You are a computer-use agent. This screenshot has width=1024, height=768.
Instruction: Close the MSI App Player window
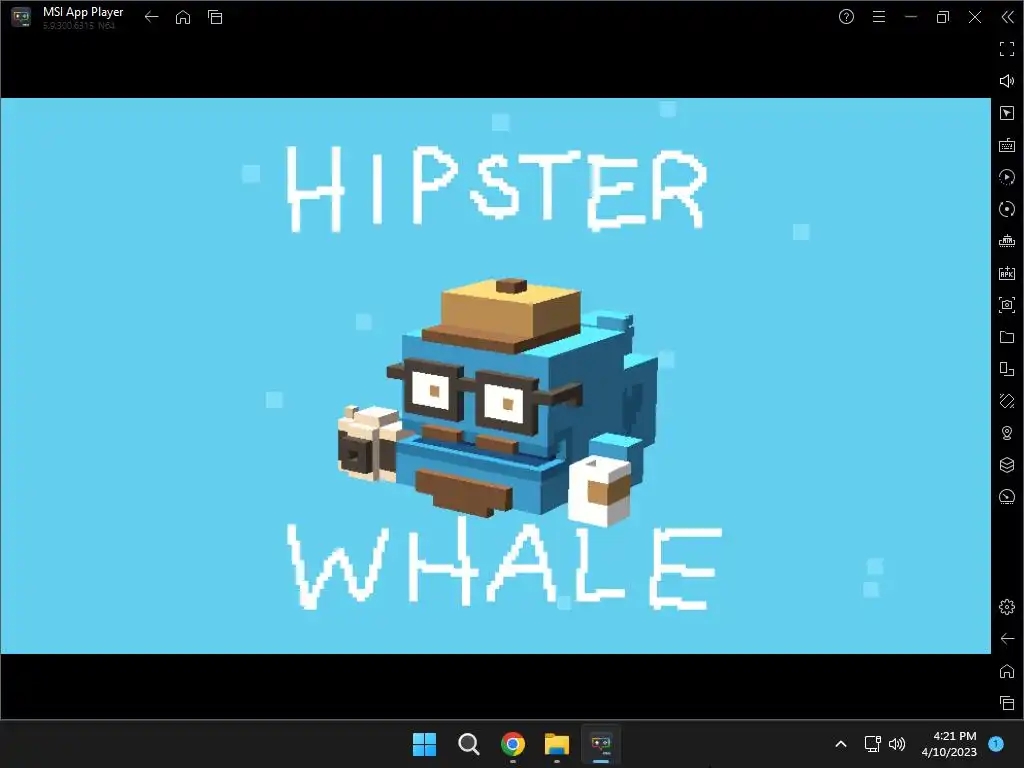[975, 17]
